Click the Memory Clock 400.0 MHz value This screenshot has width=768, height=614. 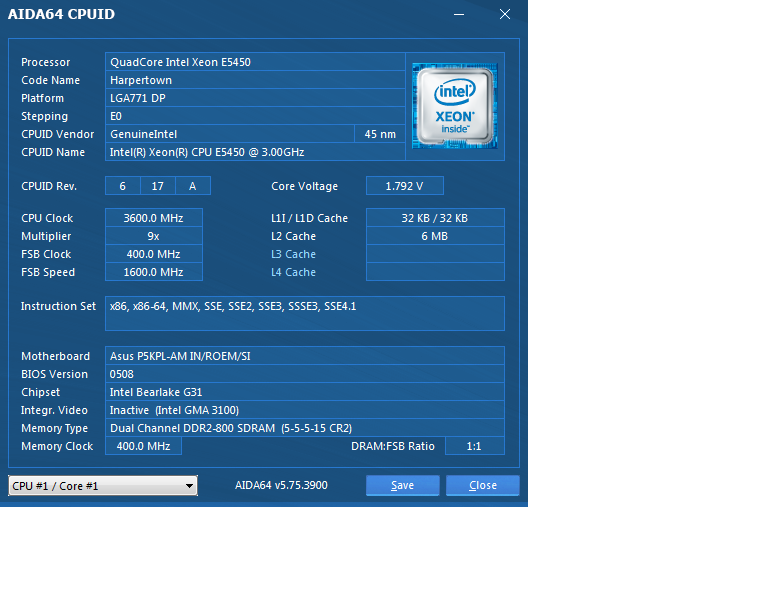144,446
